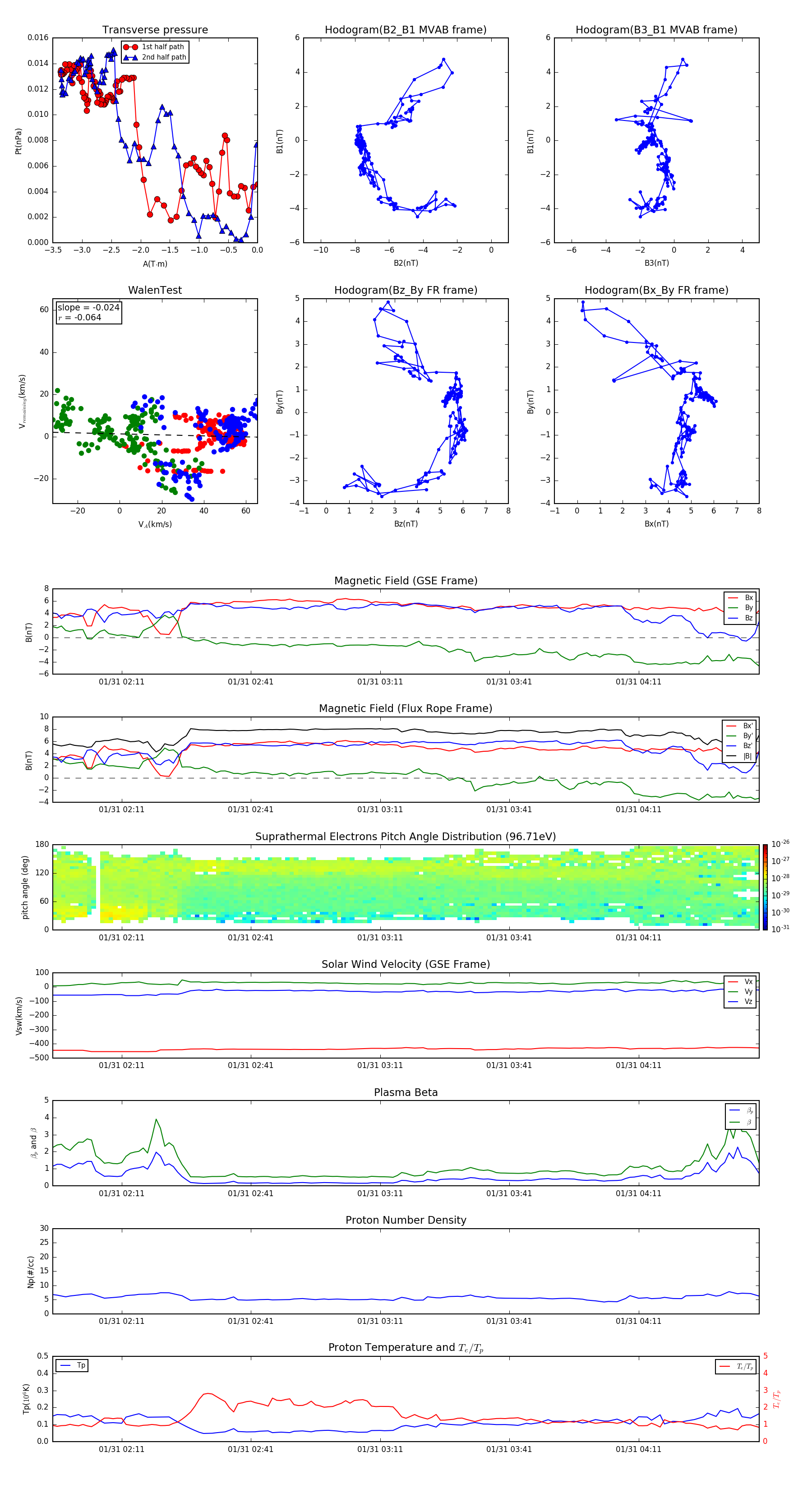Click the 'Pt(nPa)' y-axis label
The height and width of the screenshot is (1489, 812).
click(18, 140)
